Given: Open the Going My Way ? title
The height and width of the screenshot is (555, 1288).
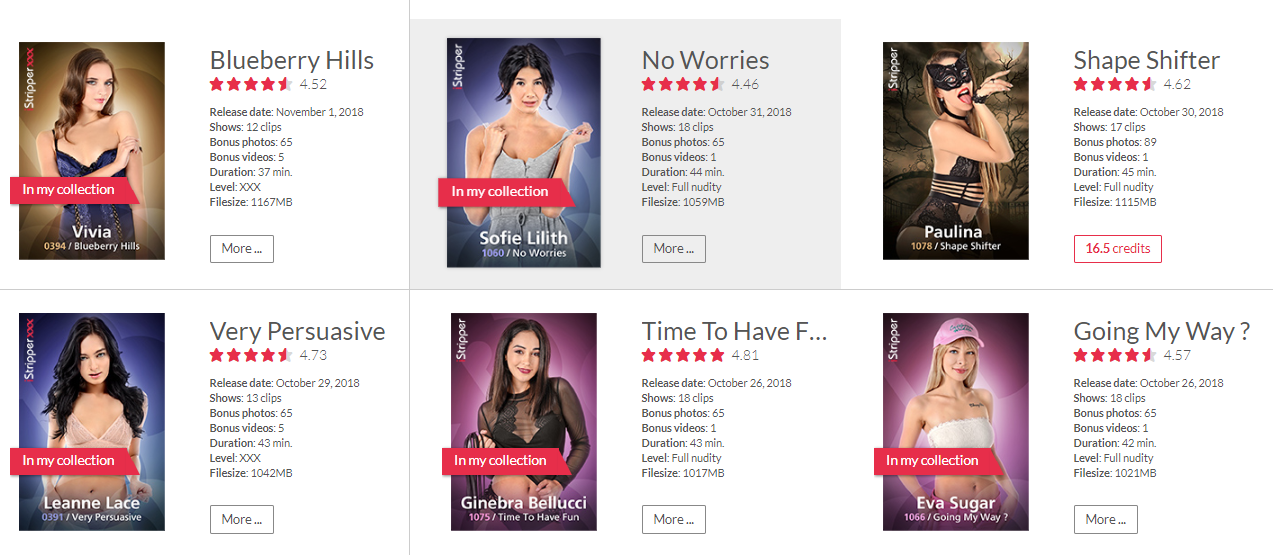Looking at the screenshot, I should click(x=1162, y=331).
